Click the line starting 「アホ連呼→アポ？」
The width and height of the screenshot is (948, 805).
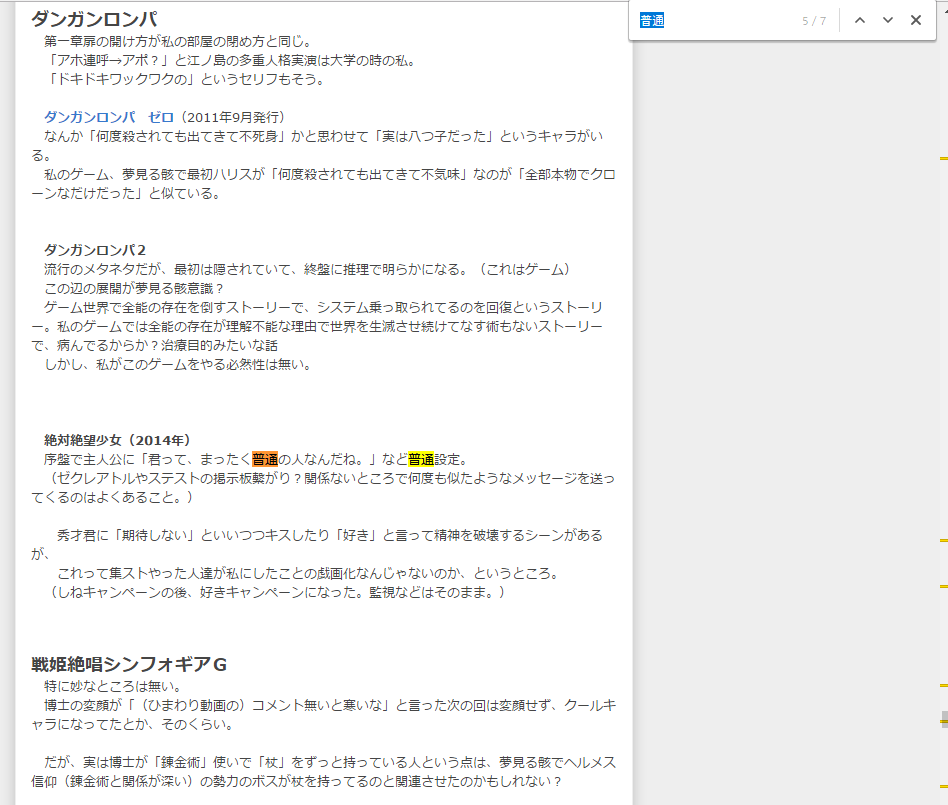pos(231,60)
